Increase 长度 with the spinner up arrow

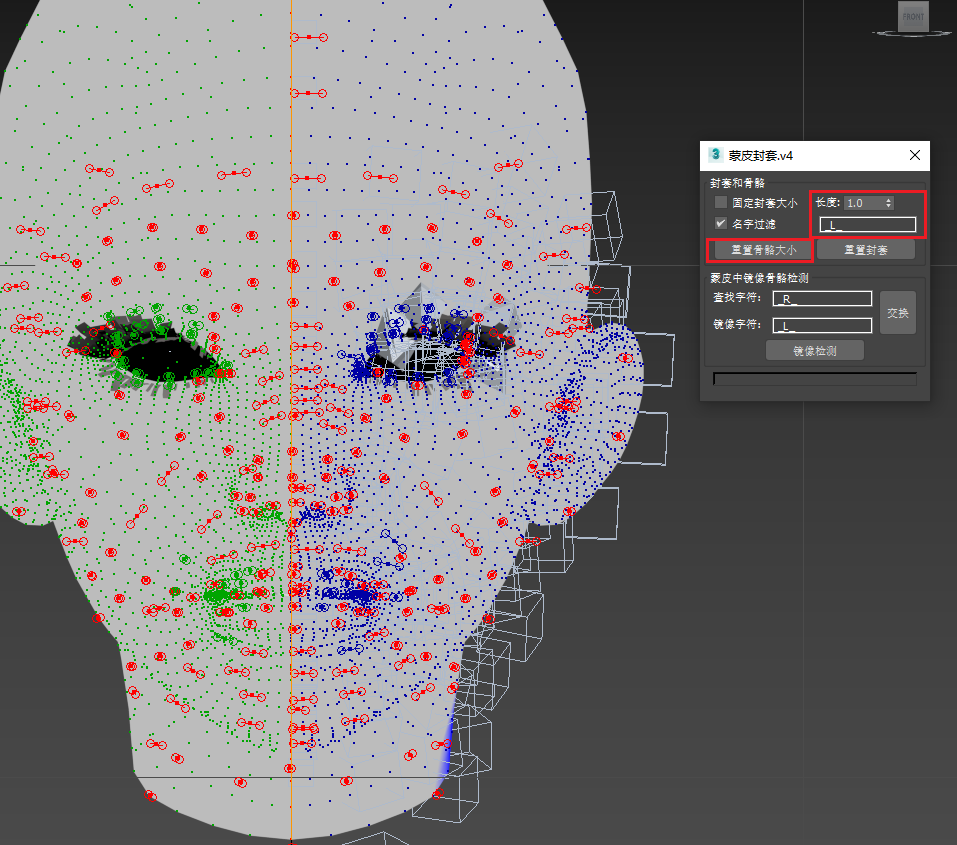click(889, 200)
